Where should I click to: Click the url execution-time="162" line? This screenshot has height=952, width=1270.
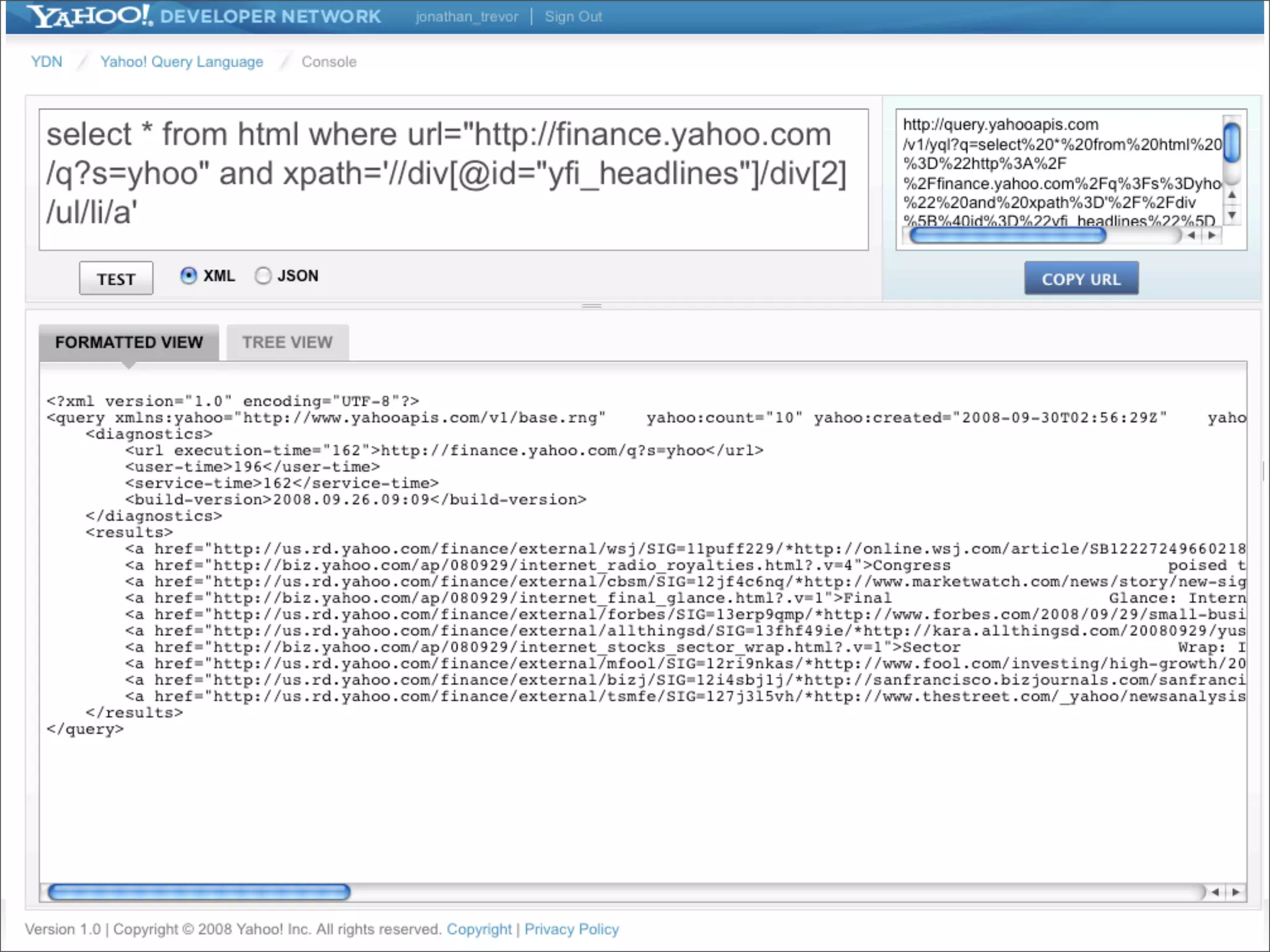tap(444, 450)
